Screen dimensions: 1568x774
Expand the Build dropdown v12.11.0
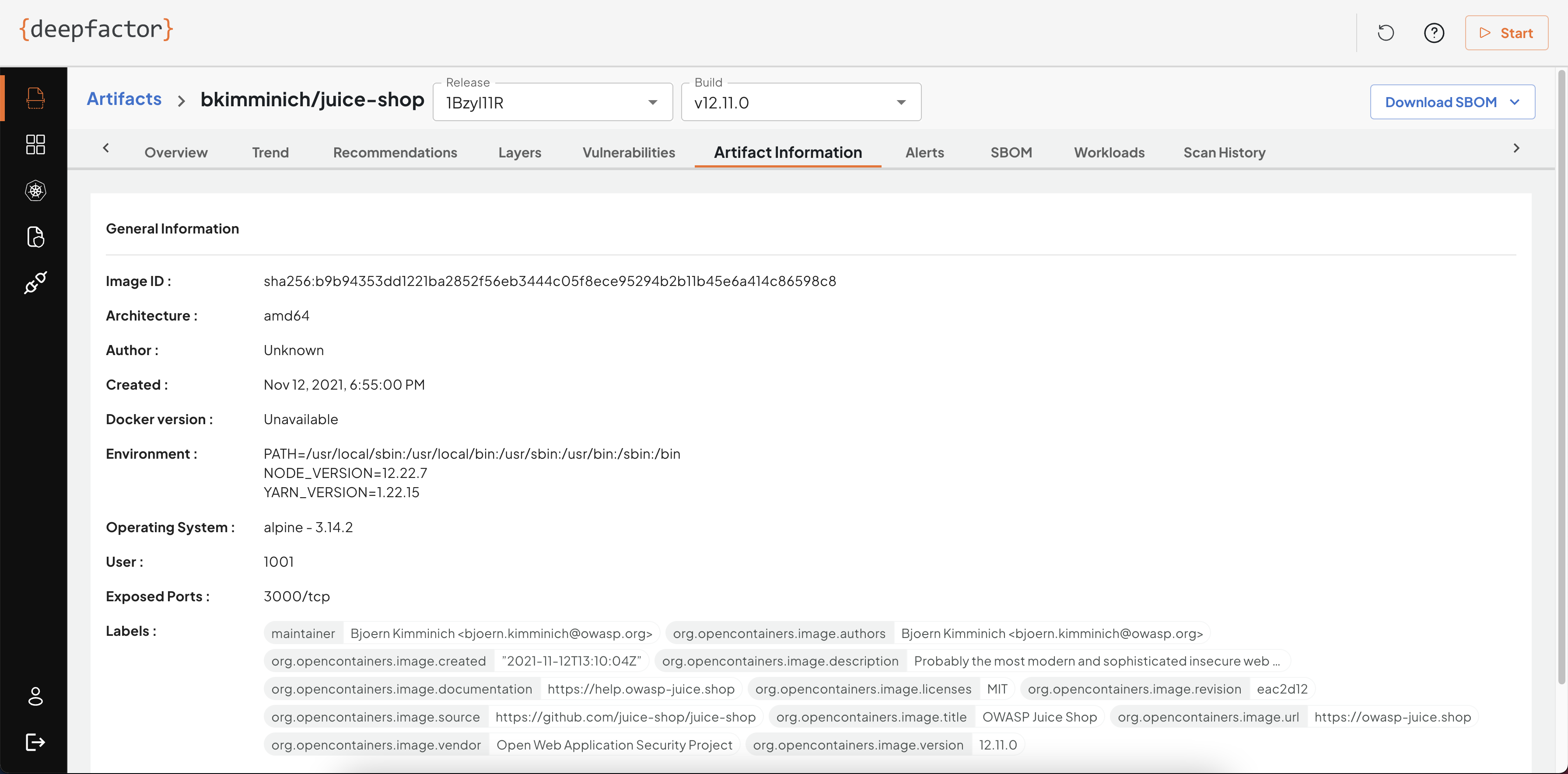pos(801,102)
